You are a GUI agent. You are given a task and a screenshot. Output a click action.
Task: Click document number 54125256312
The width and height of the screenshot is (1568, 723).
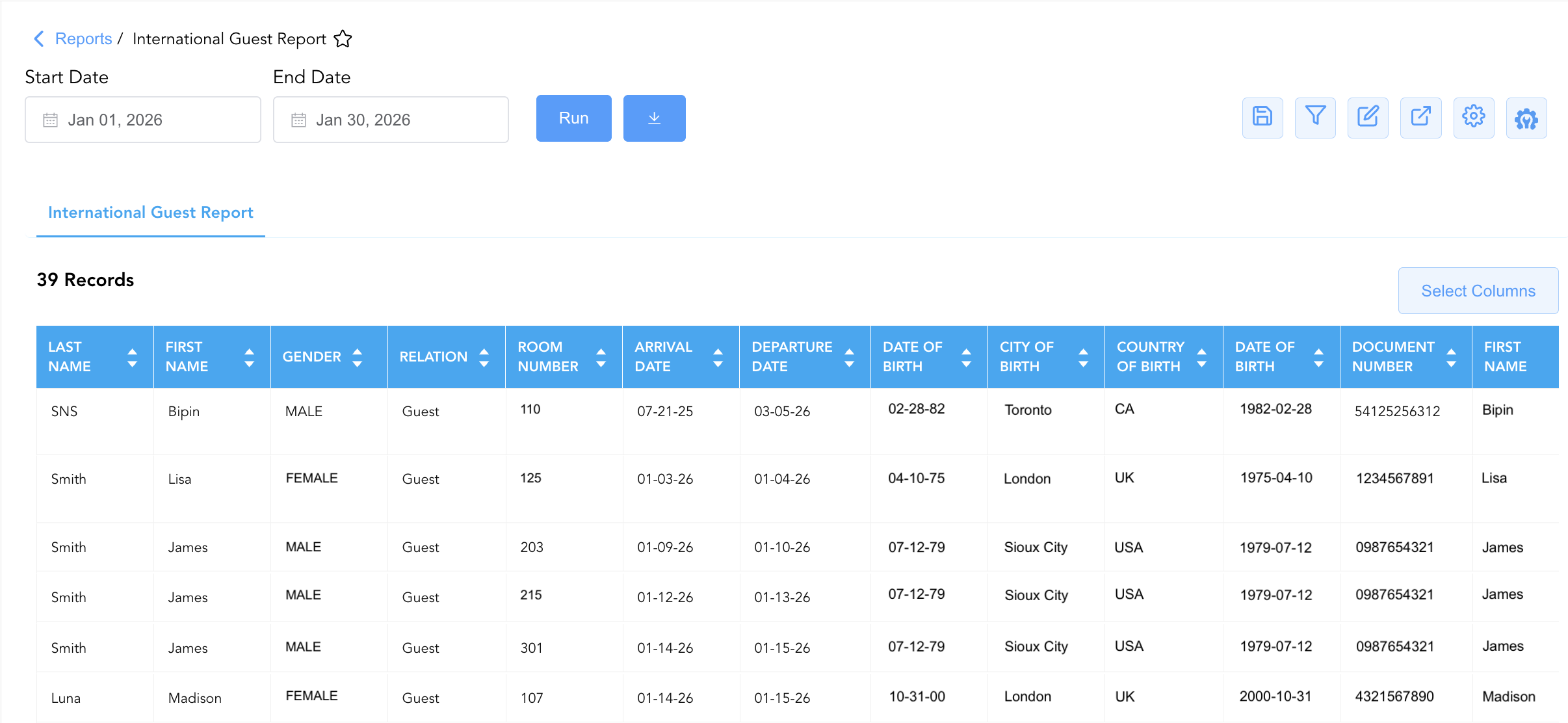1397,412
